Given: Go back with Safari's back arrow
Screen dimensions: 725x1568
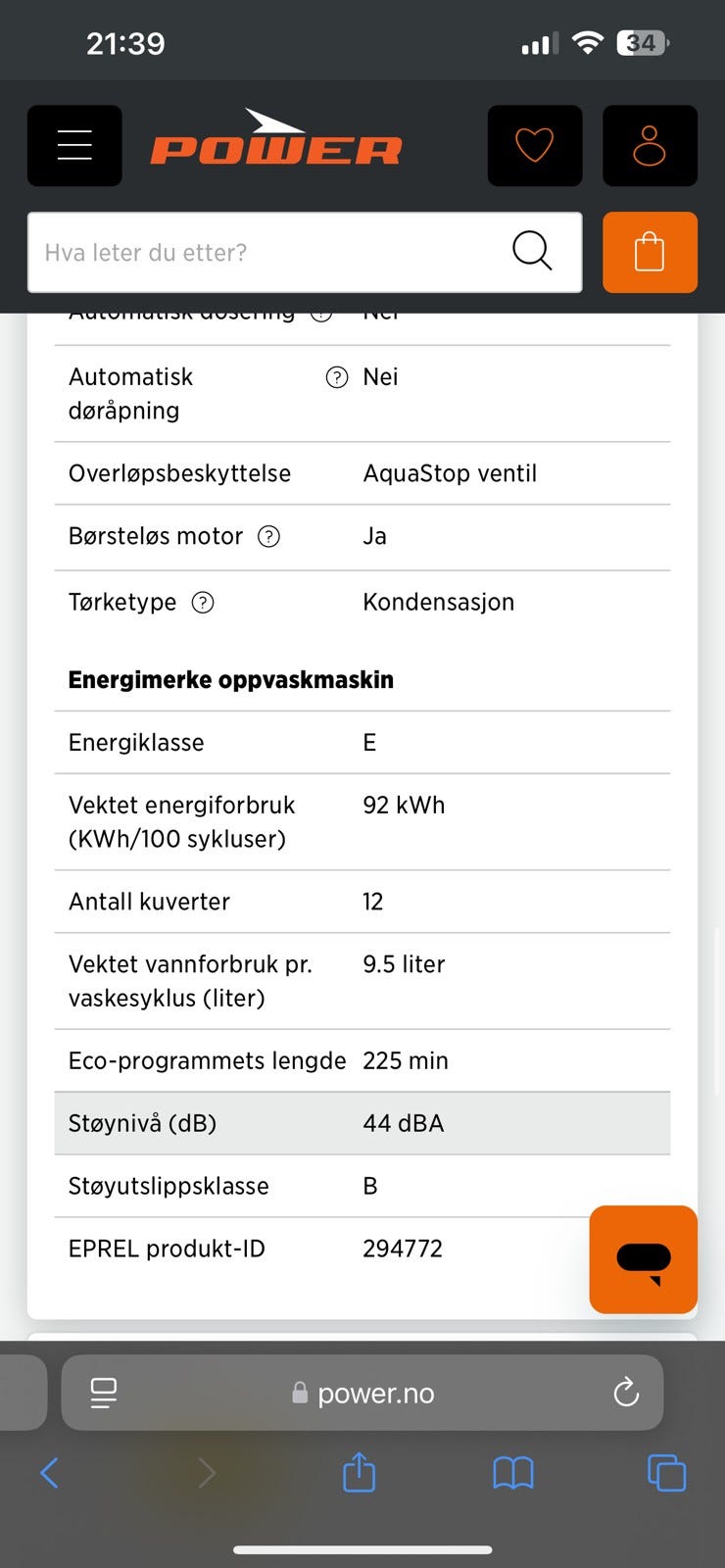Looking at the screenshot, I should (50, 1472).
